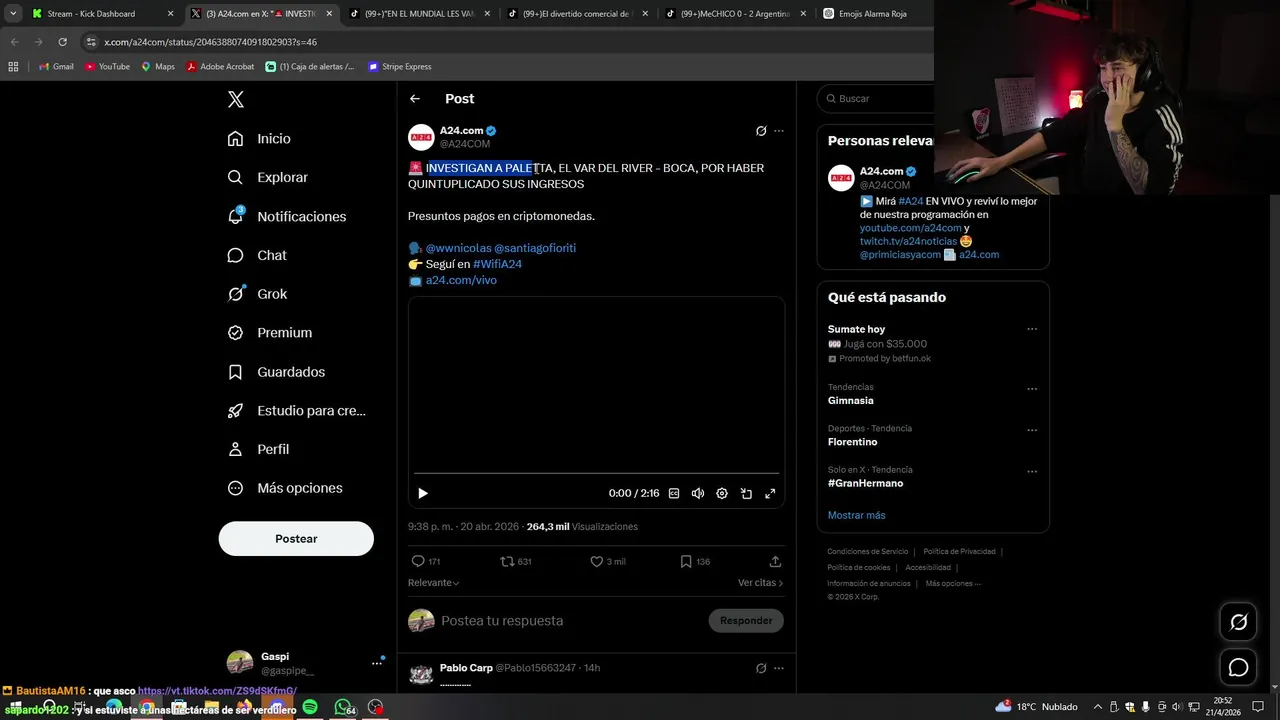Open Chat in the sidebar
Screen dimensions: 1280x720
(257, 255)
